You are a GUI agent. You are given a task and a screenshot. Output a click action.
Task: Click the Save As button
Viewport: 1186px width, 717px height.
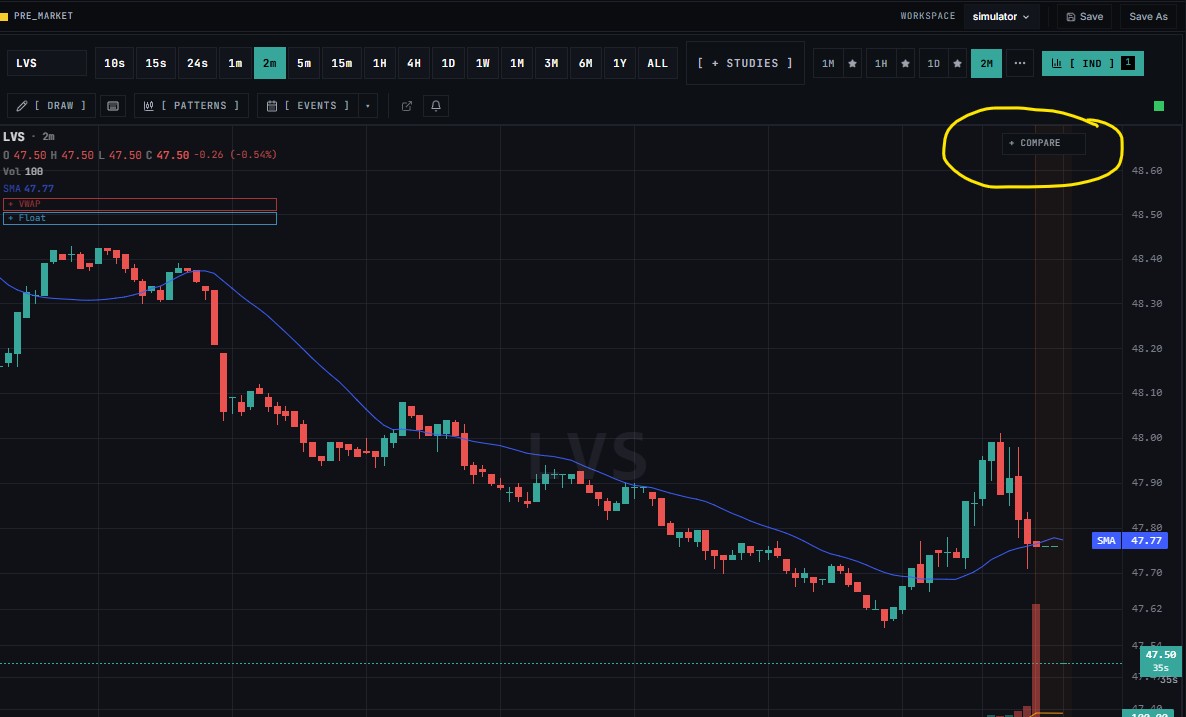click(x=1148, y=17)
